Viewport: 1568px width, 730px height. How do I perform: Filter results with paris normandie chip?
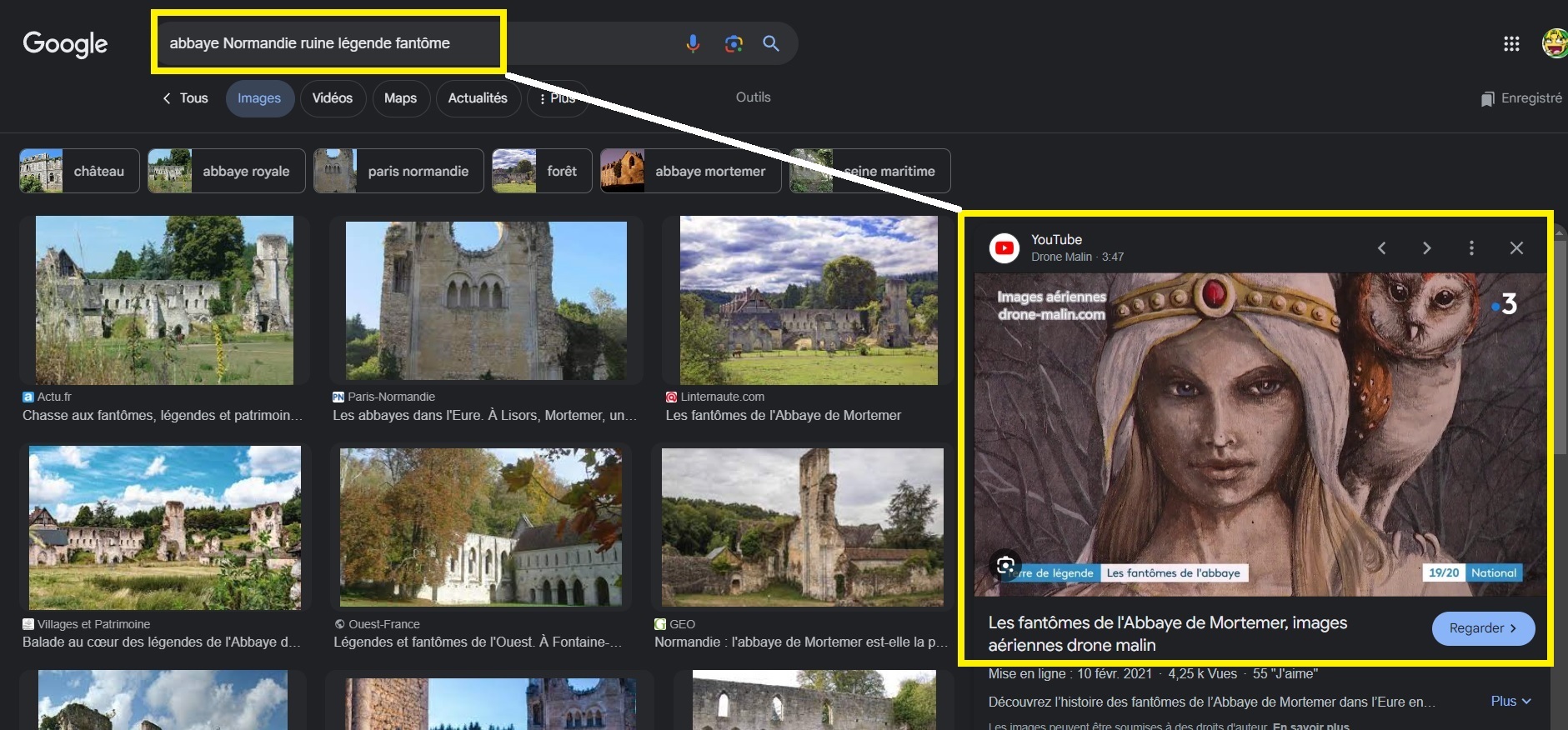click(398, 171)
